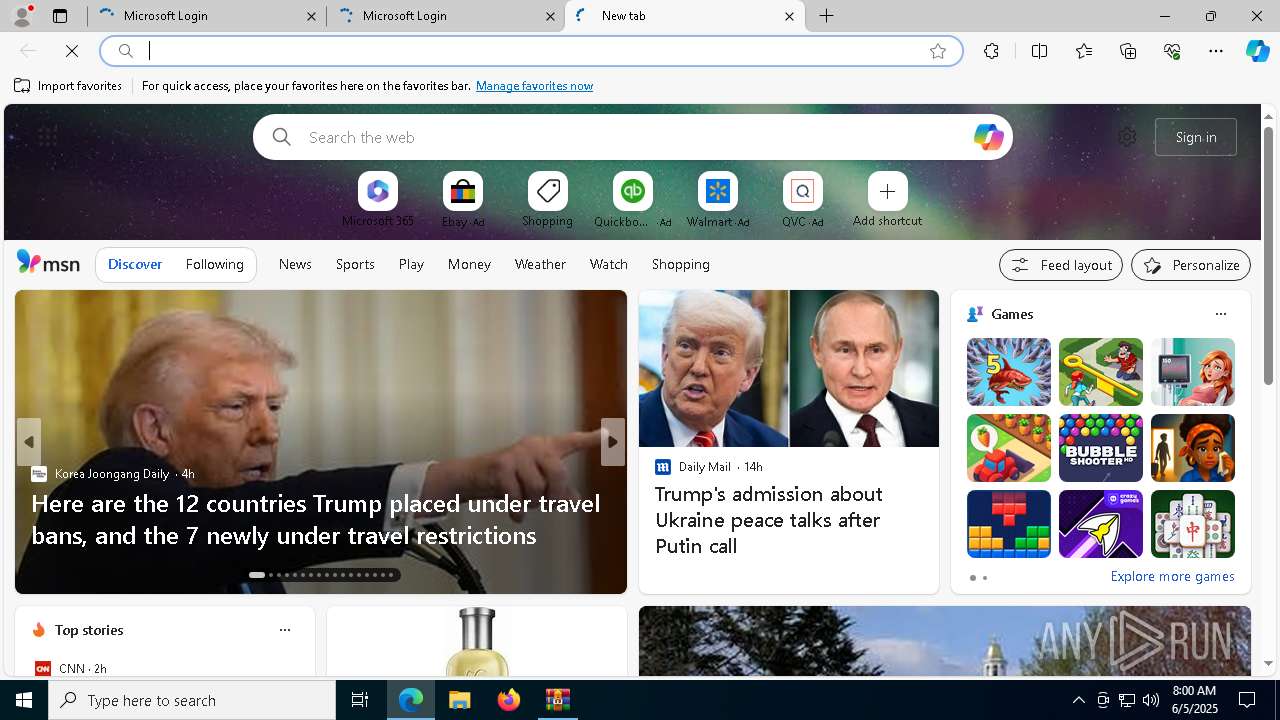Viewport: 1280px width, 720px height.
Task: Open block puzzle game thumbnail
Action: click(x=1009, y=524)
